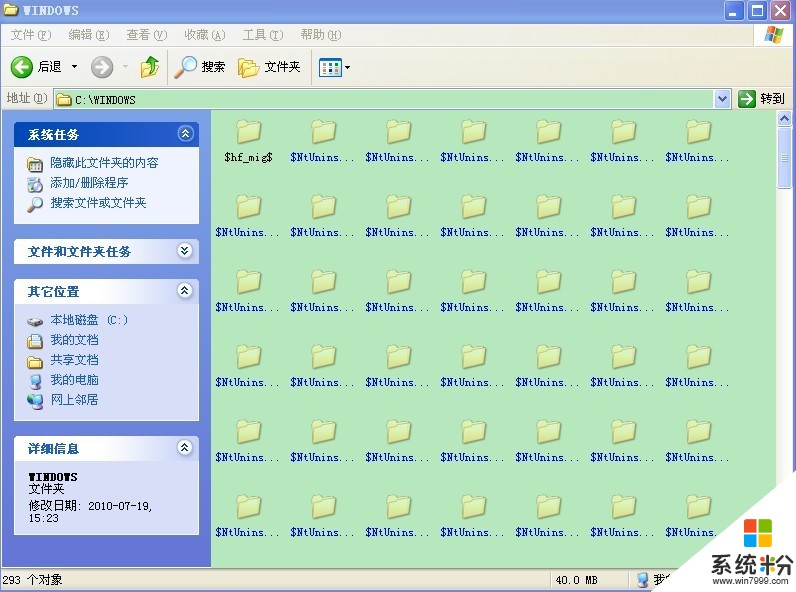Screen dimensions: 796x592
Task: Click the 后退 (Back) button label
Action: tap(49, 67)
